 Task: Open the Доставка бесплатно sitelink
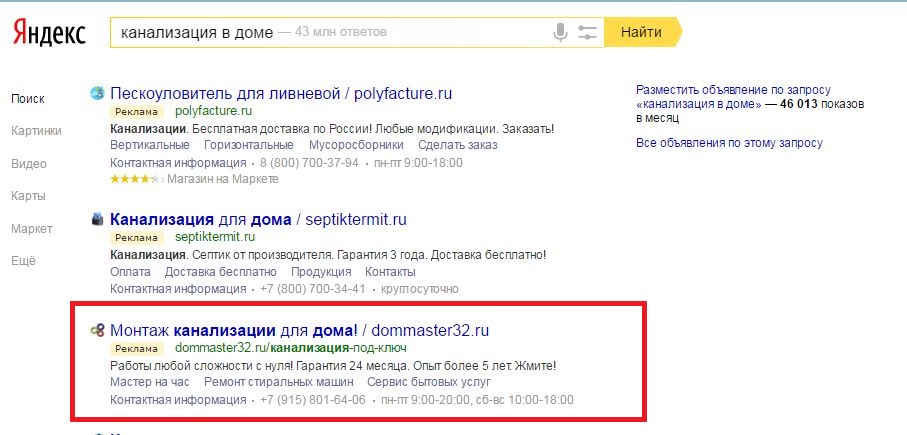(x=220, y=271)
